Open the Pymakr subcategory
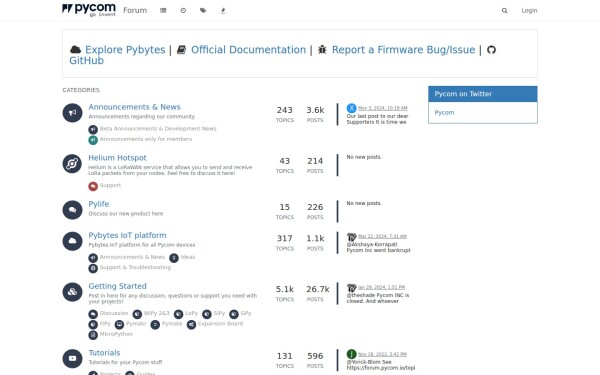This screenshot has width=600, height=375. 136,324
